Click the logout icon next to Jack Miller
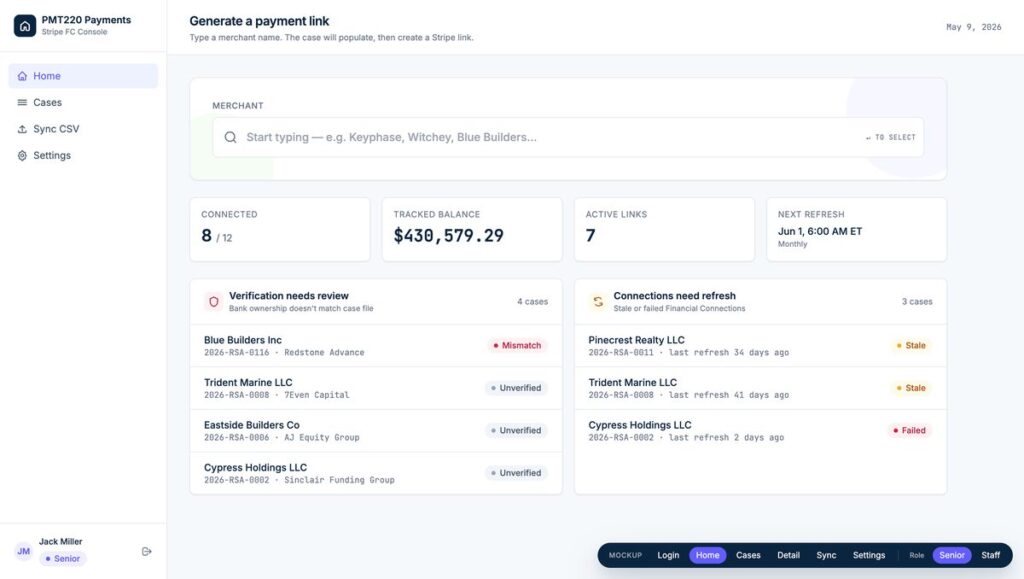The width and height of the screenshot is (1024, 579). pyautogui.click(x=147, y=552)
